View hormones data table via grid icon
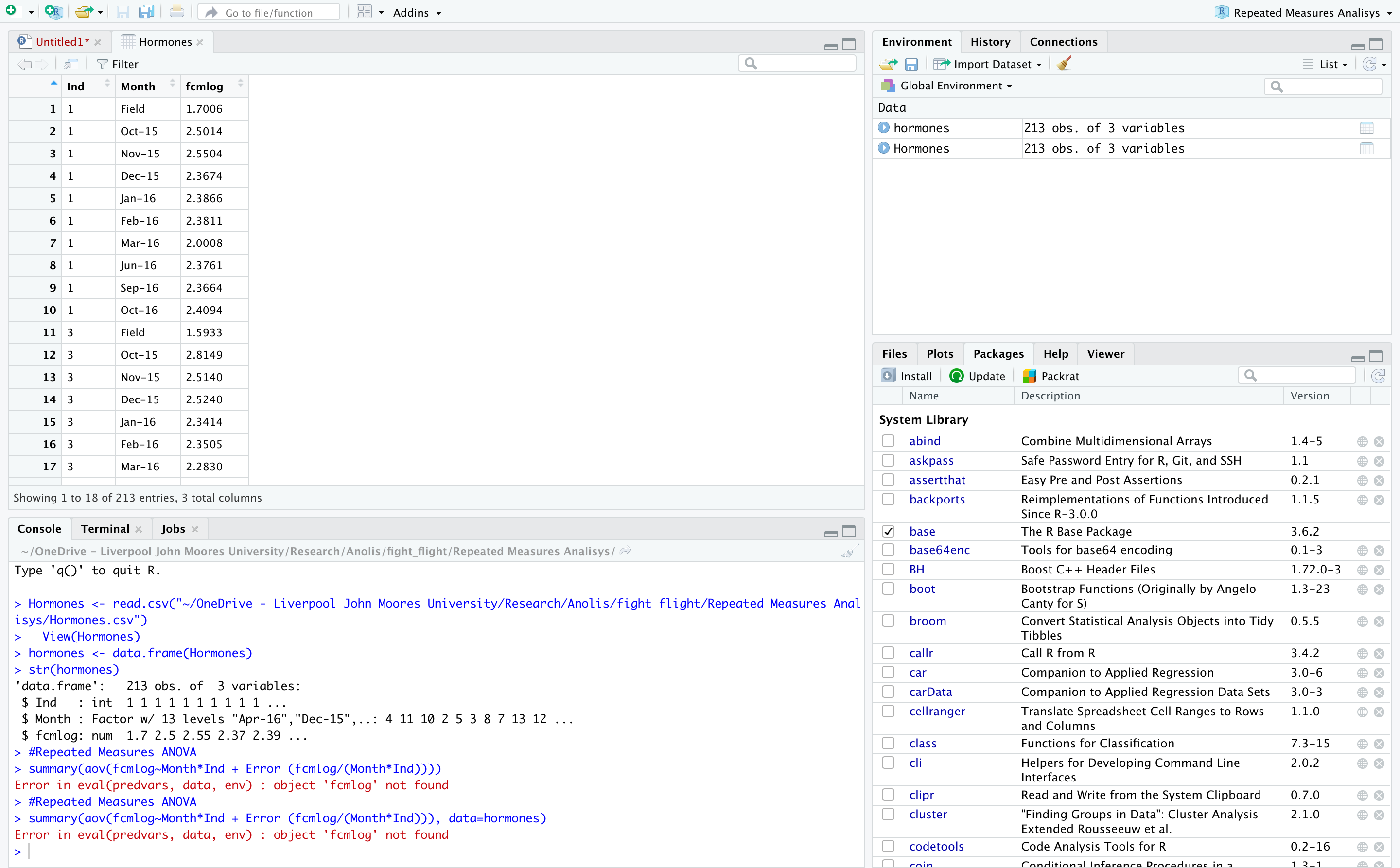The image size is (1400, 868). (1366, 128)
